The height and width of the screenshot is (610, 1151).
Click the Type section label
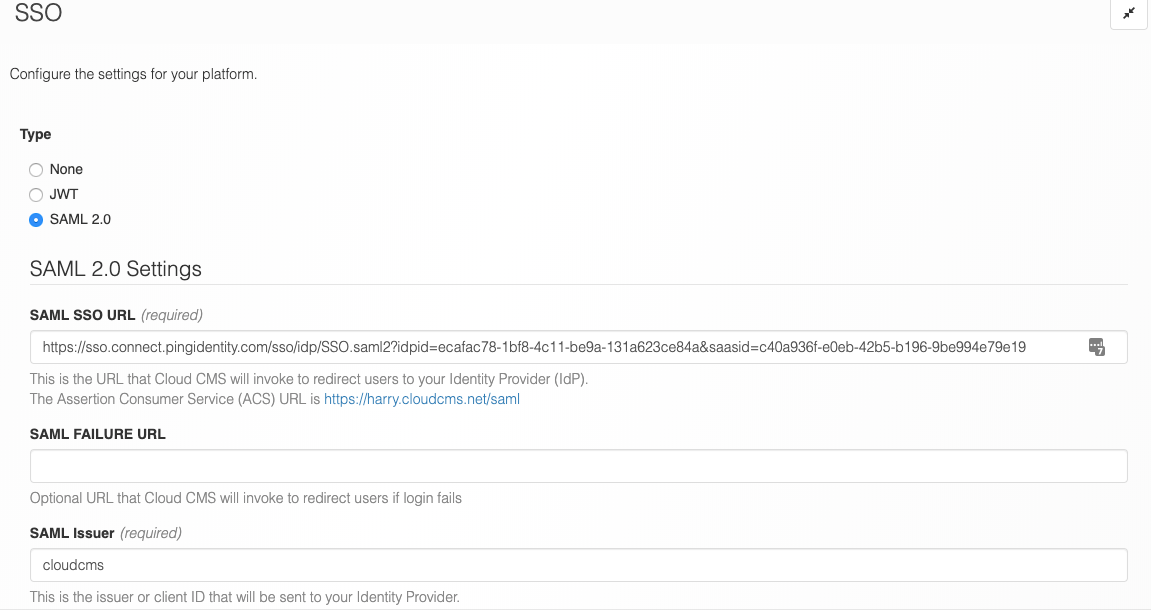(36, 134)
